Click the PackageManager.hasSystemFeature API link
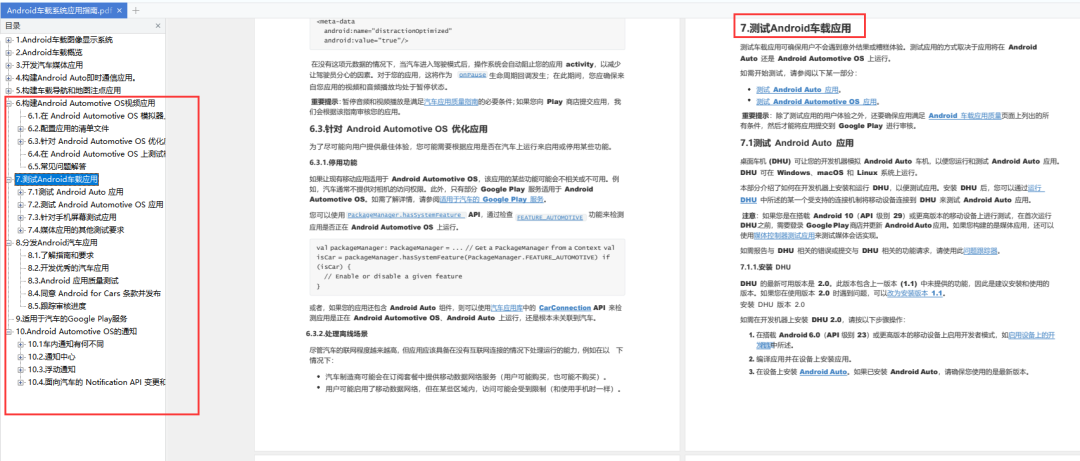The image size is (1080, 461). point(404,216)
